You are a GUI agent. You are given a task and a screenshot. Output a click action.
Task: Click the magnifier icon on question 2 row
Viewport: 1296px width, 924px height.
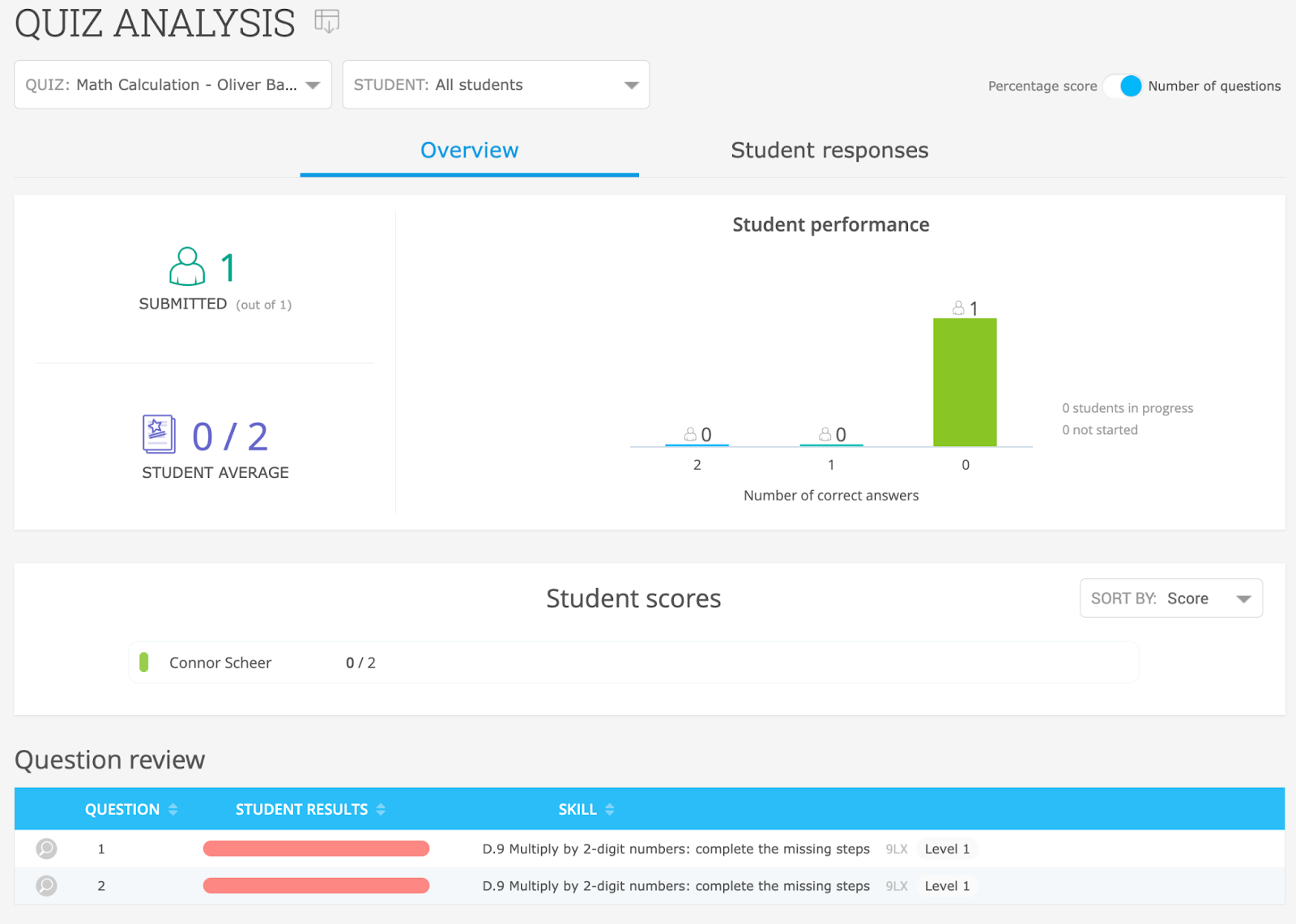(x=46, y=885)
